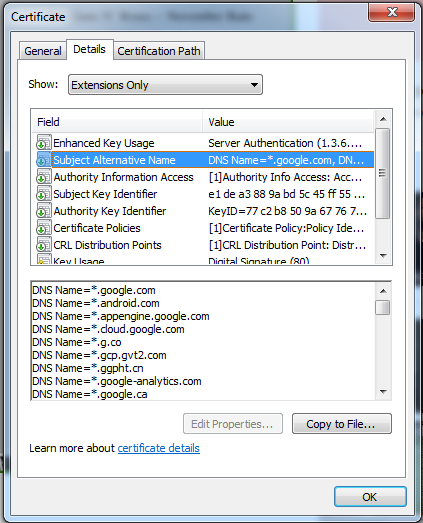This screenshot has width=423, height=523.
Task: Select the Subject Alternative Name field
Action: click(114, 160)
